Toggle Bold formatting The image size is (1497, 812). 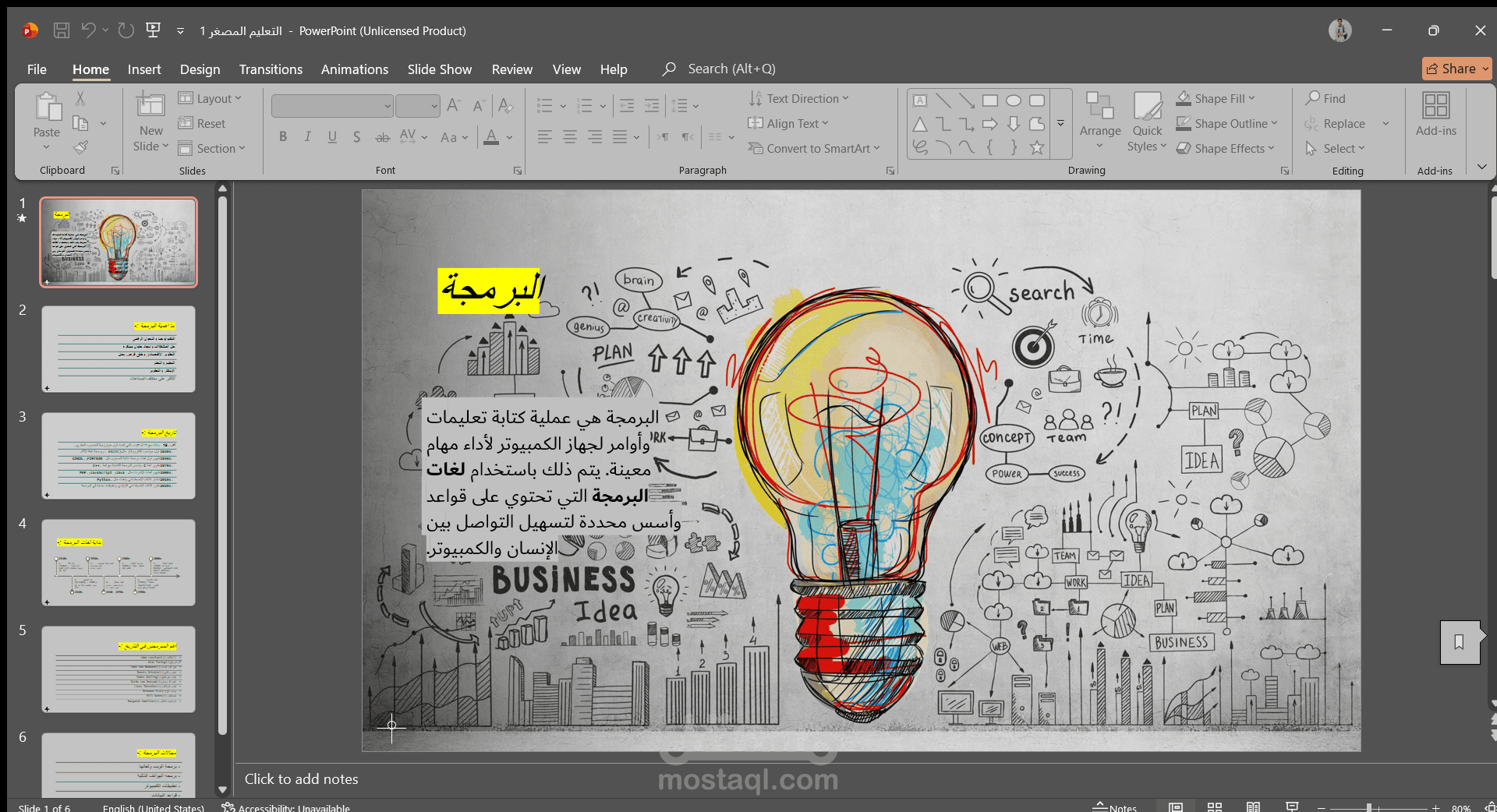click(283, 137)
